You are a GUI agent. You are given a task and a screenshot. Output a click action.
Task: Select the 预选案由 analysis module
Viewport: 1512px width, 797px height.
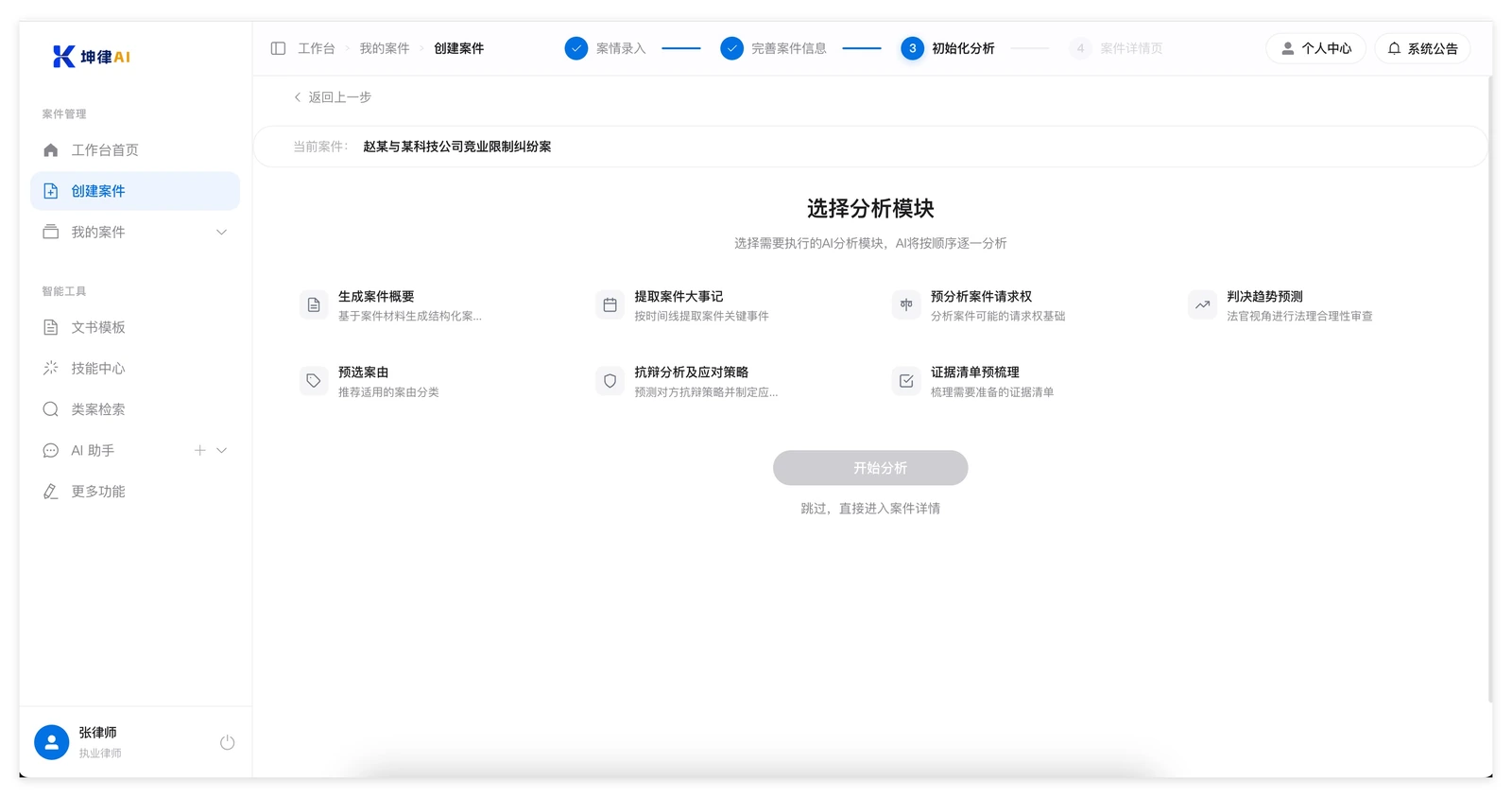pyautogui.click(x=425, y=381)
